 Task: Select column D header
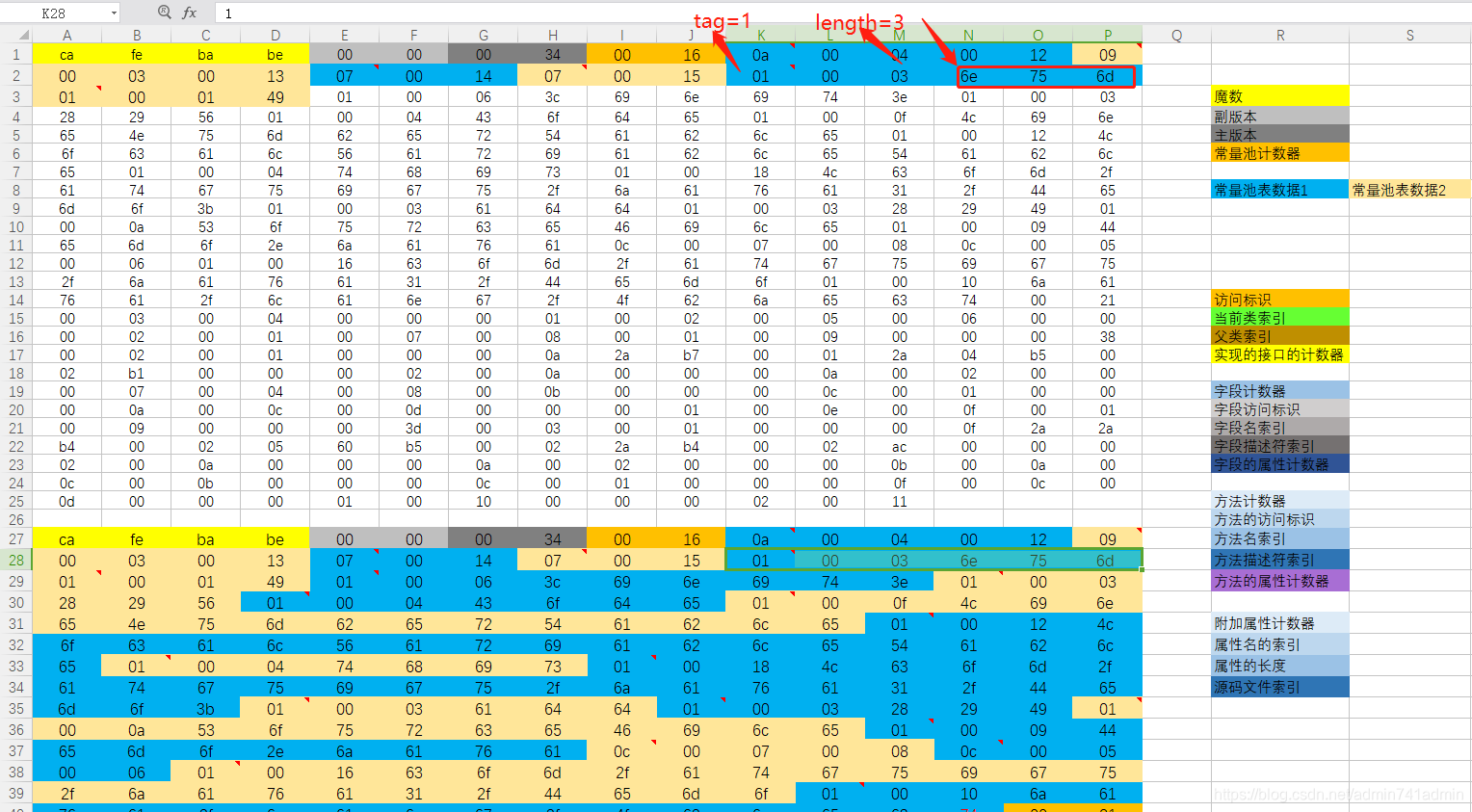[276, 36]
